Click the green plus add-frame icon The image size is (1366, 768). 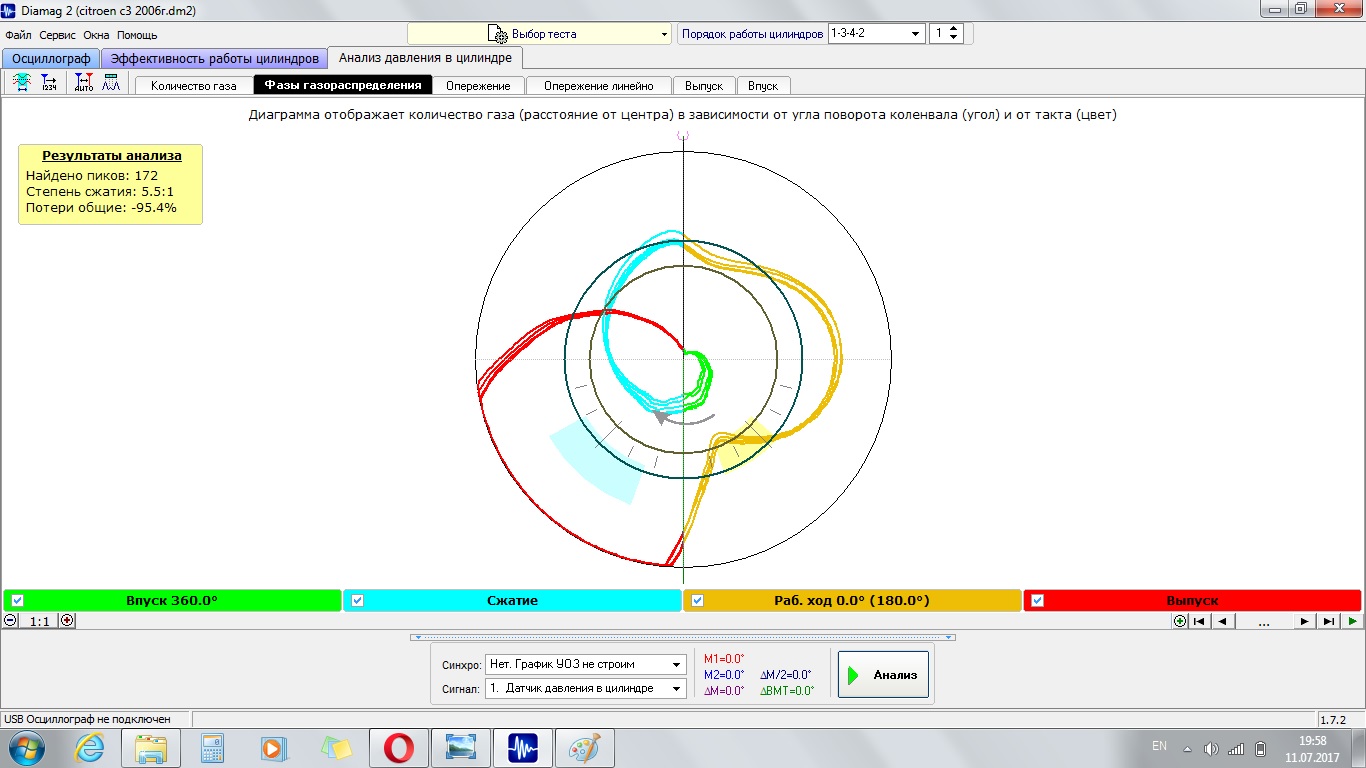click(x=1180, y=621)
